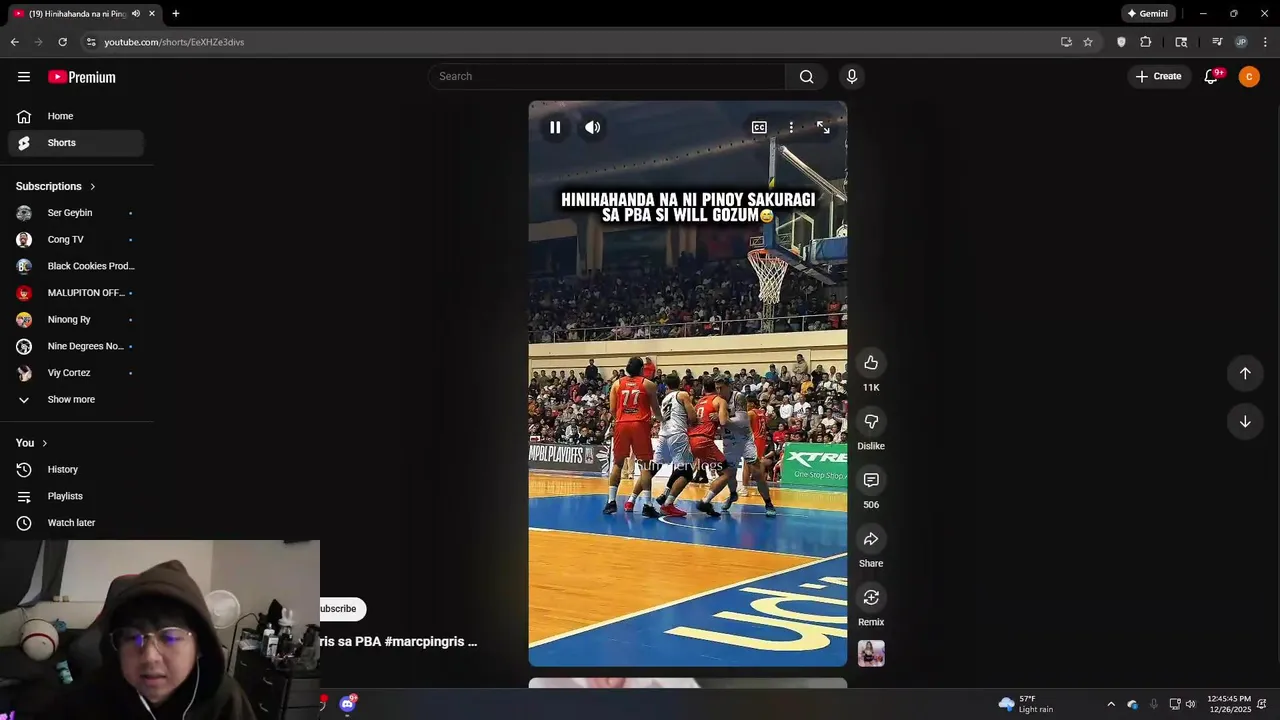
Task: Open Black Cookies Prod channel
Action: (x=76, y=266)
